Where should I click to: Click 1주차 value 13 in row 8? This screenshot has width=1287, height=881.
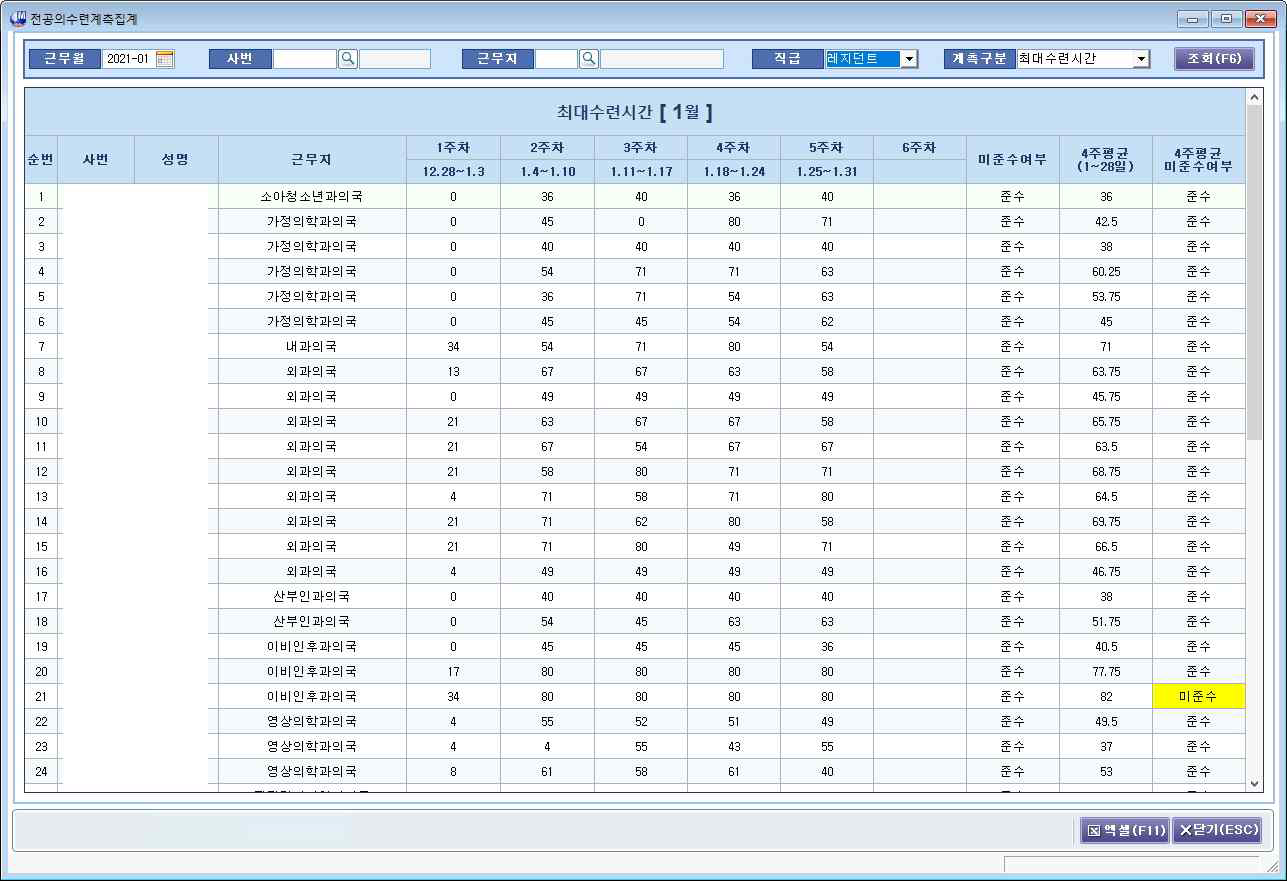[453, 372]
